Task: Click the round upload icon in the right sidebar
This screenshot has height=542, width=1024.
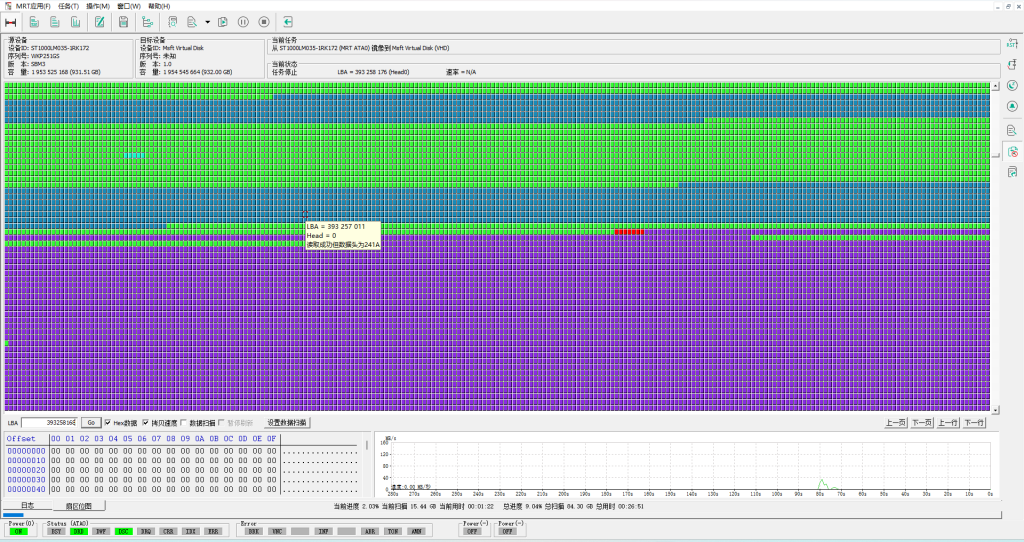Action: (x=1012, y=106)
